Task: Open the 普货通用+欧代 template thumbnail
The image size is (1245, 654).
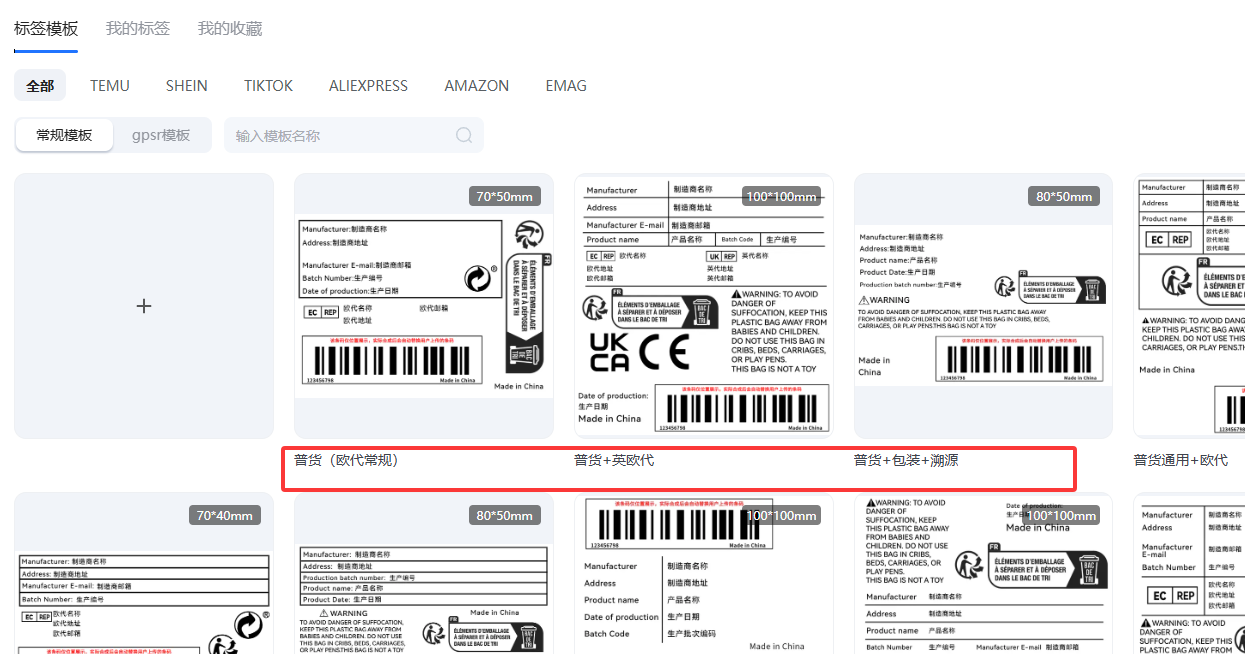Action: pos(1189,306)
